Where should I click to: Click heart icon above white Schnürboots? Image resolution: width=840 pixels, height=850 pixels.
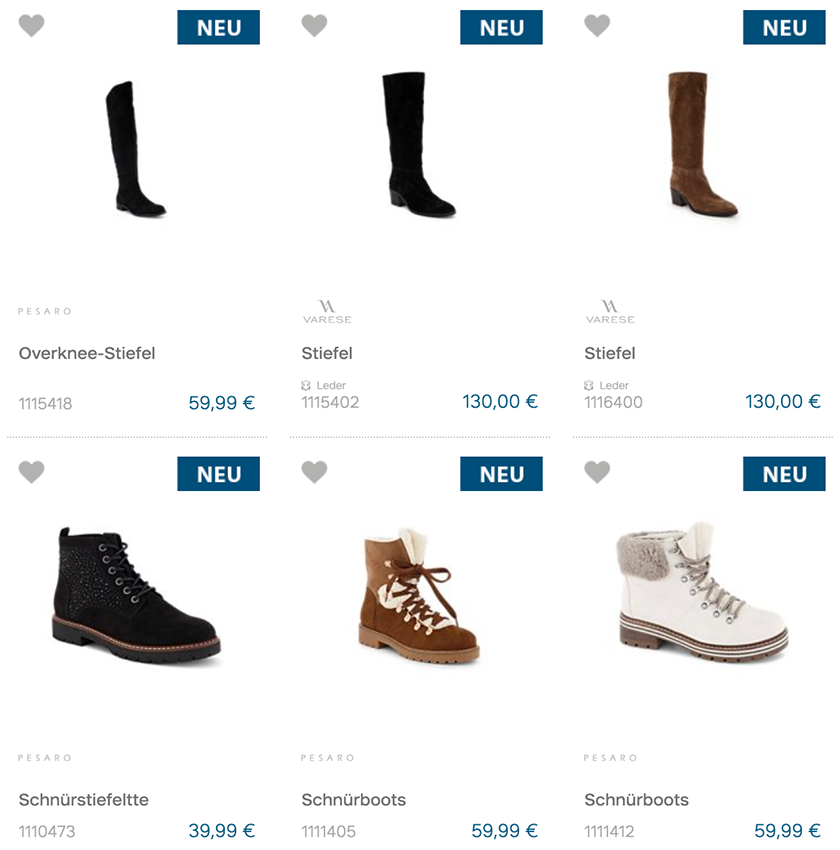click(597, 472)
